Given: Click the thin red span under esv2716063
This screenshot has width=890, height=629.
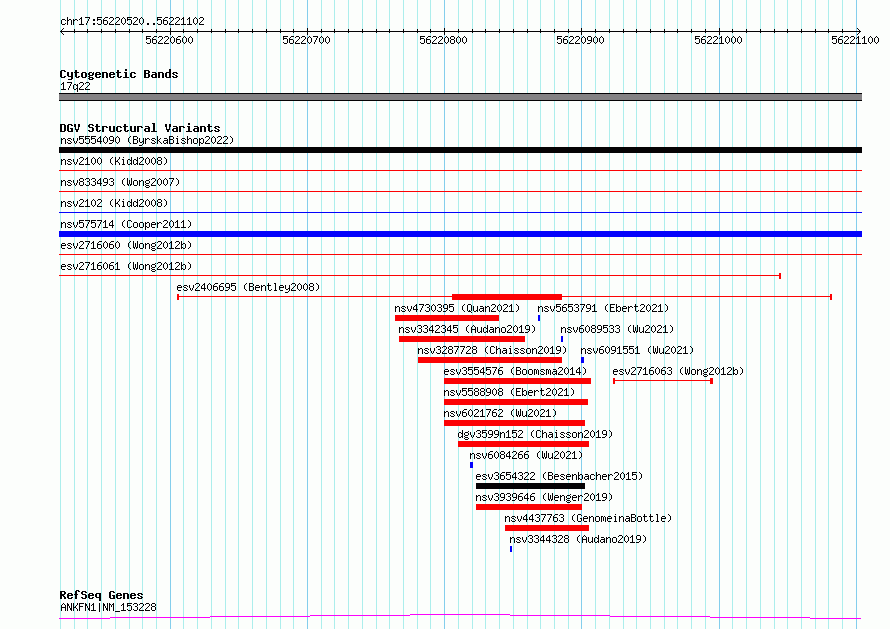Looking at the screenshot, I should pyautogui.click(x=663, y=381).
